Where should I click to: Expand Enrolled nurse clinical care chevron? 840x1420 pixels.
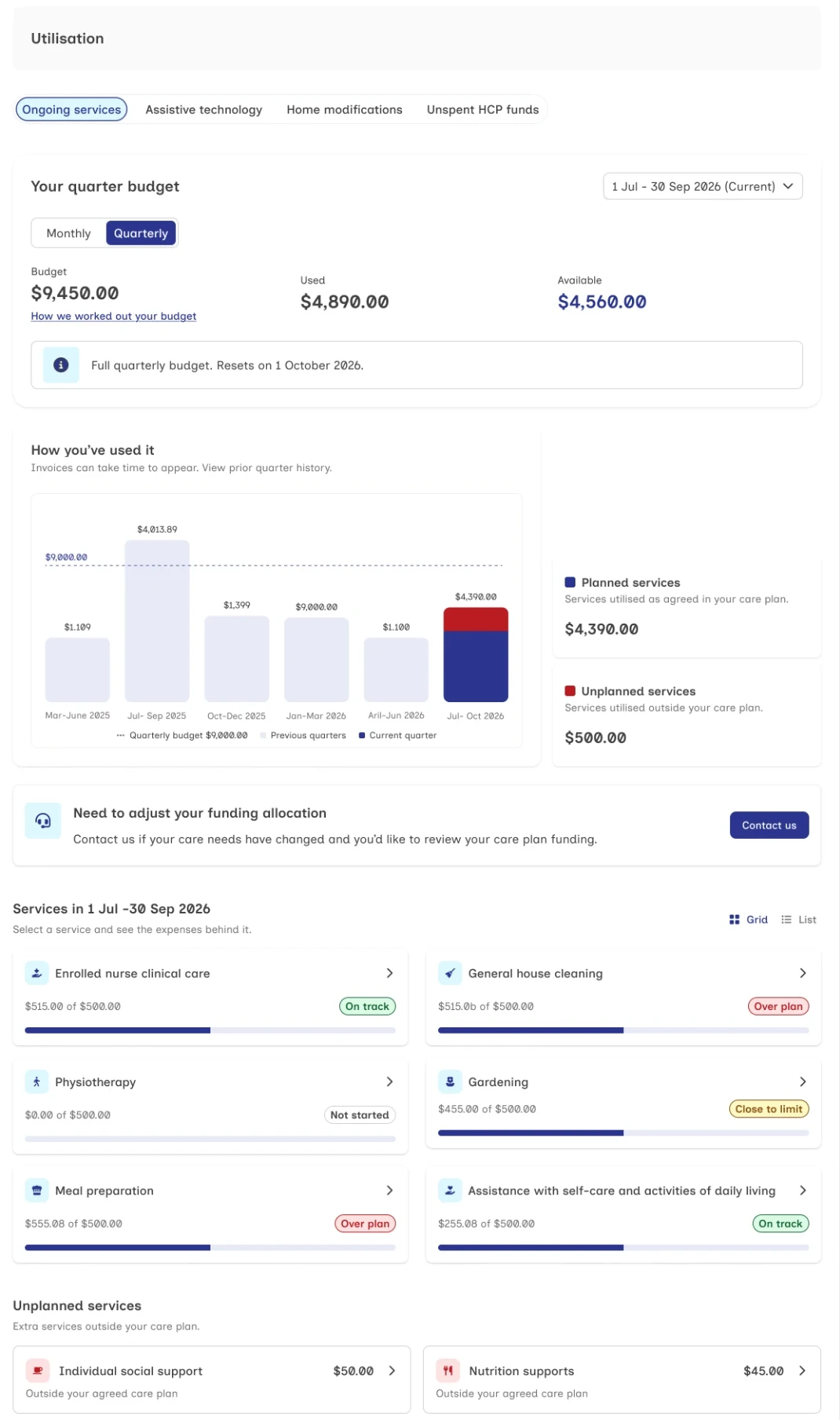pyautogui.click(x=389, y=973)
